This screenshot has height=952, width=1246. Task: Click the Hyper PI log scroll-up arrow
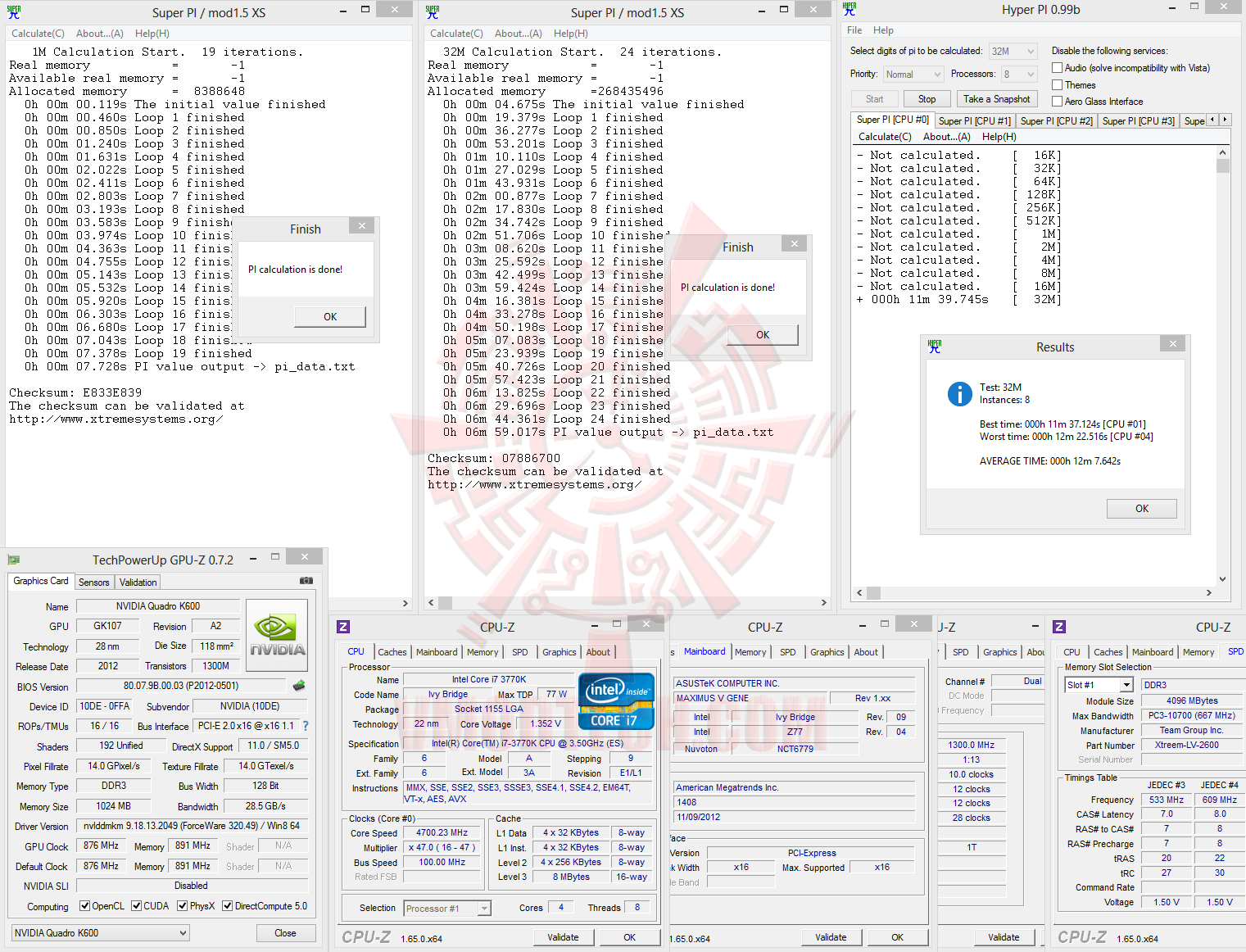point(1222,153)
